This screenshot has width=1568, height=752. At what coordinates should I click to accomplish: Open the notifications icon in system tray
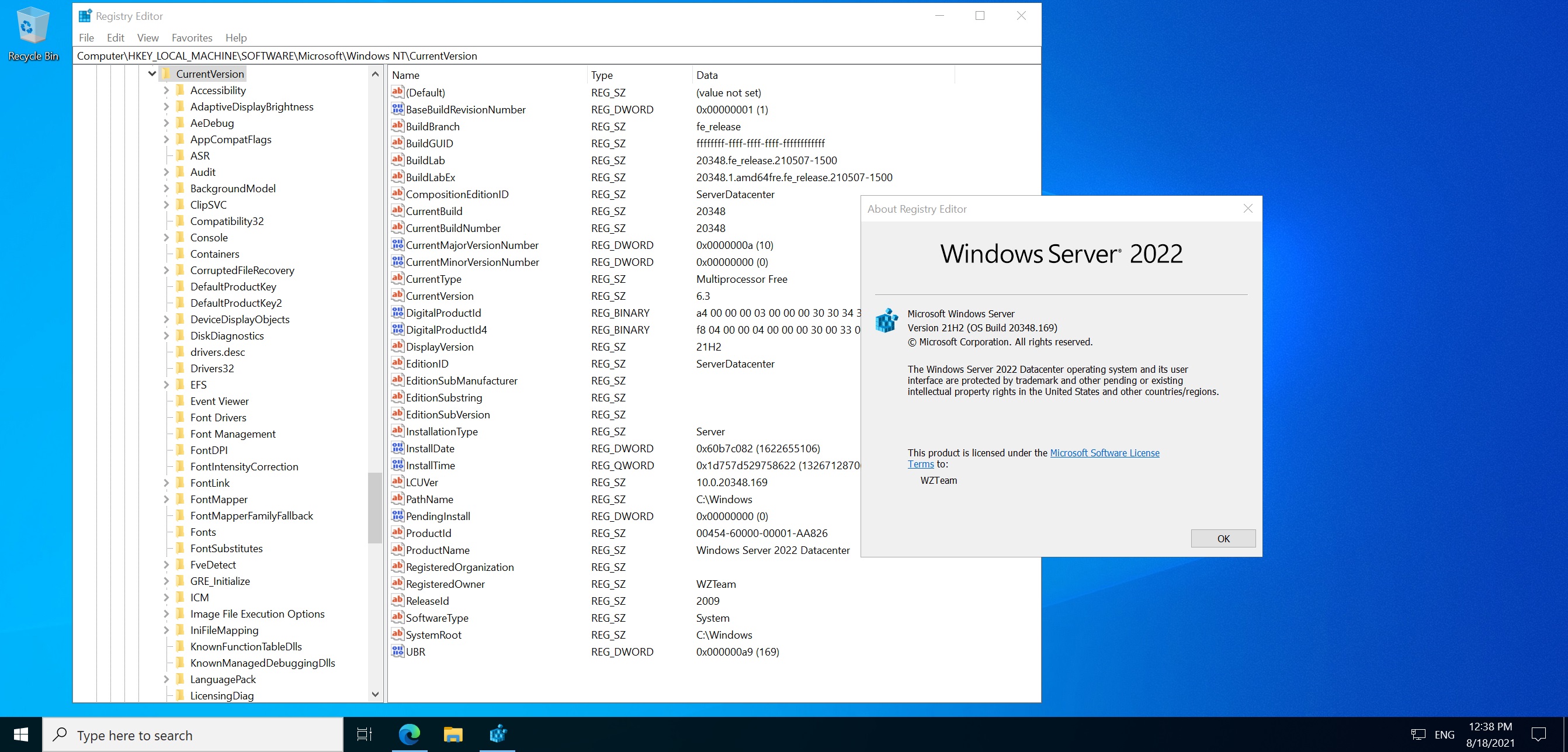[1539, 735]
